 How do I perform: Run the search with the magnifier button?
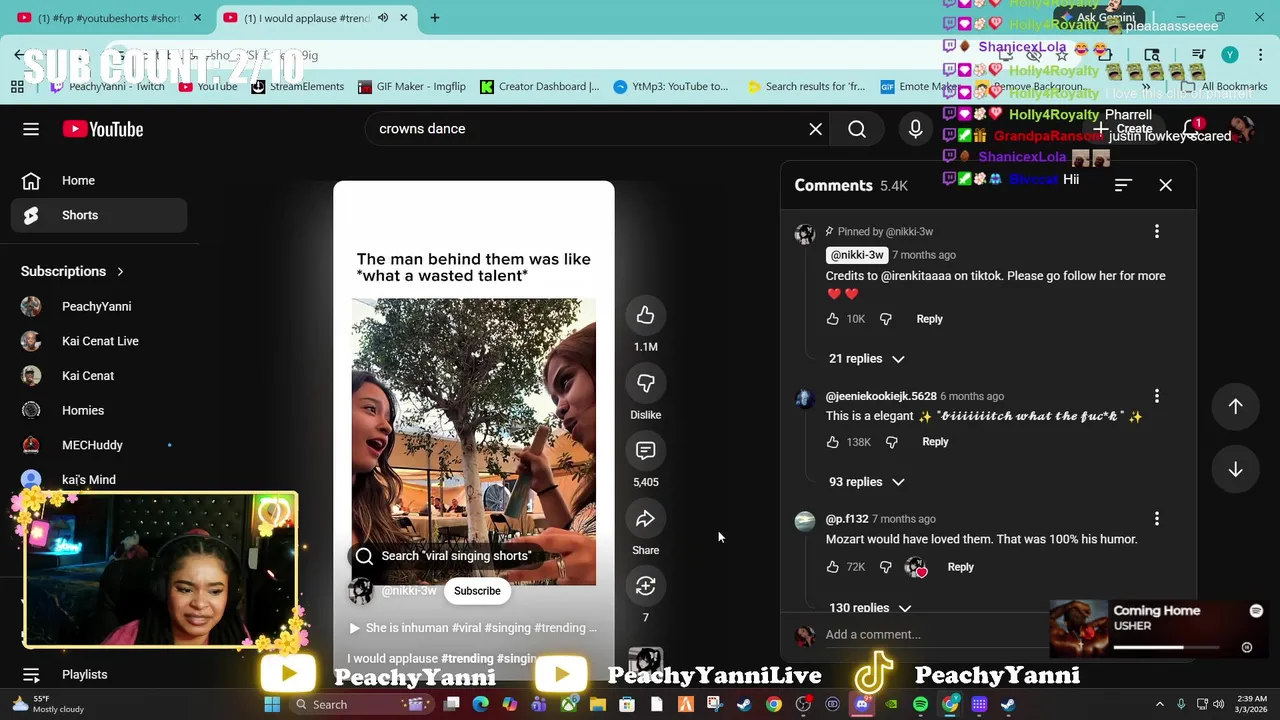[857, 129]
